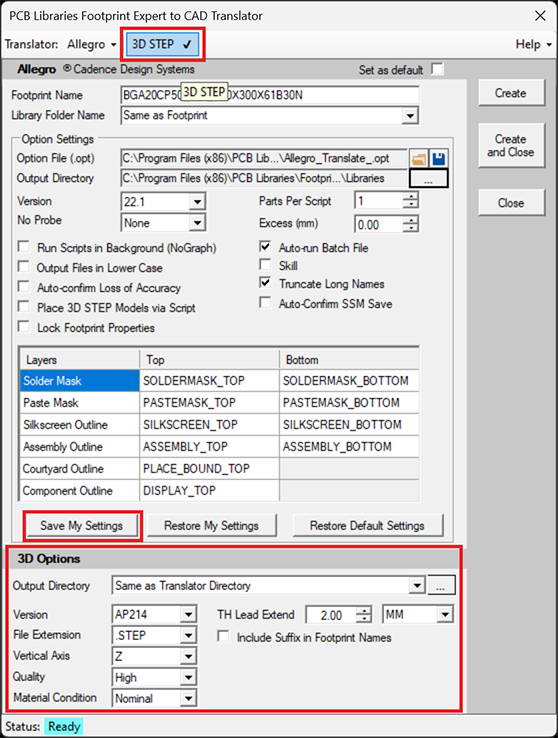This screenshot has width=558, height=738.
Task: Expand the Version 22.1 dropdown
Action: pos(197,202)
